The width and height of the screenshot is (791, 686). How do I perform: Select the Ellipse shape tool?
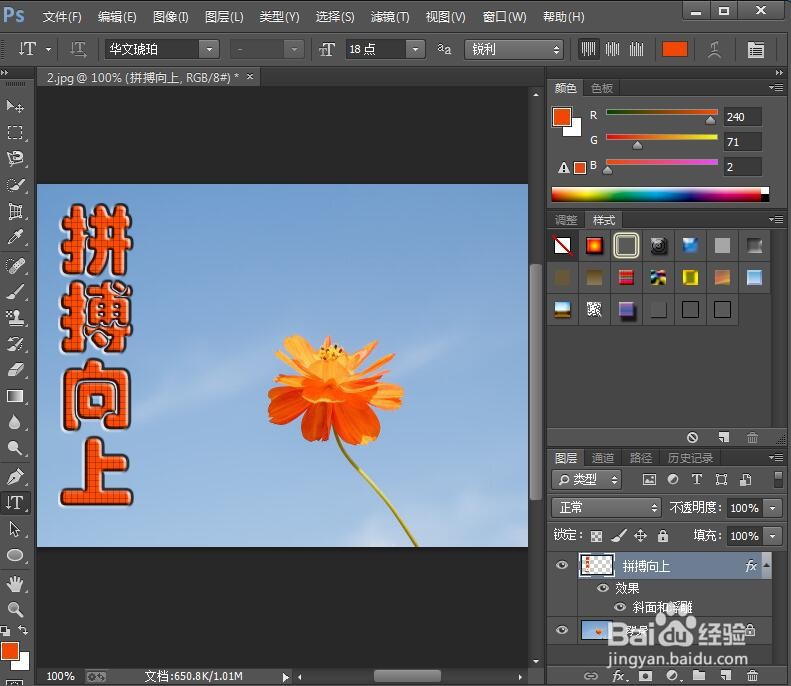click(15, 555)
